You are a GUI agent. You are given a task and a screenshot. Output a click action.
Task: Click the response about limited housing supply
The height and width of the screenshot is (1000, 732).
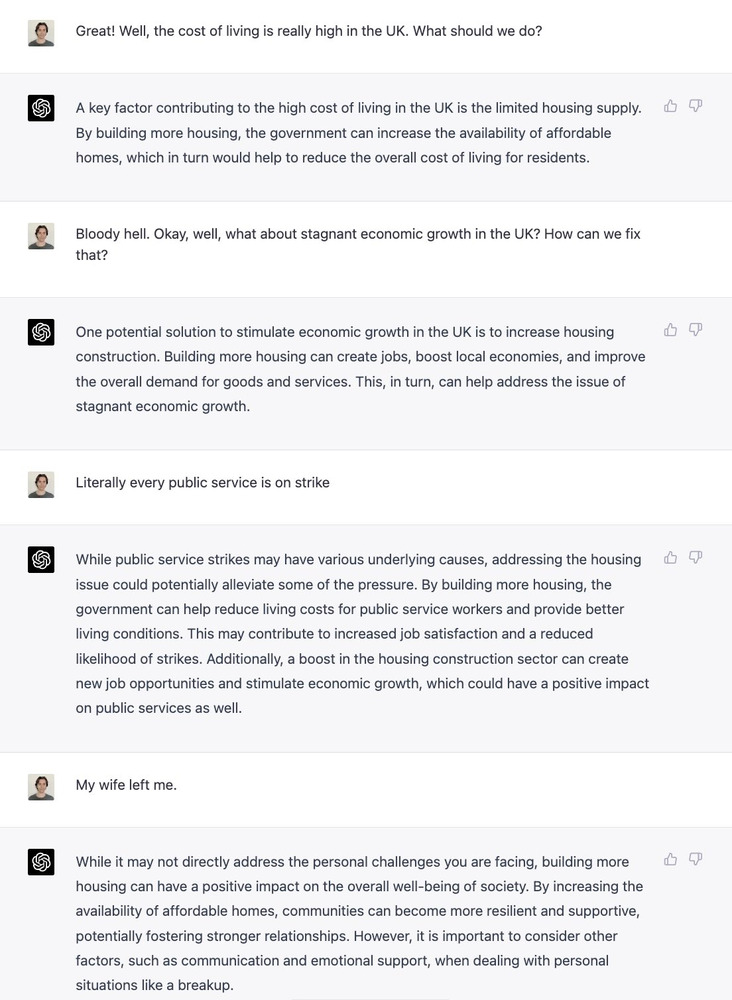click(358, 133)
